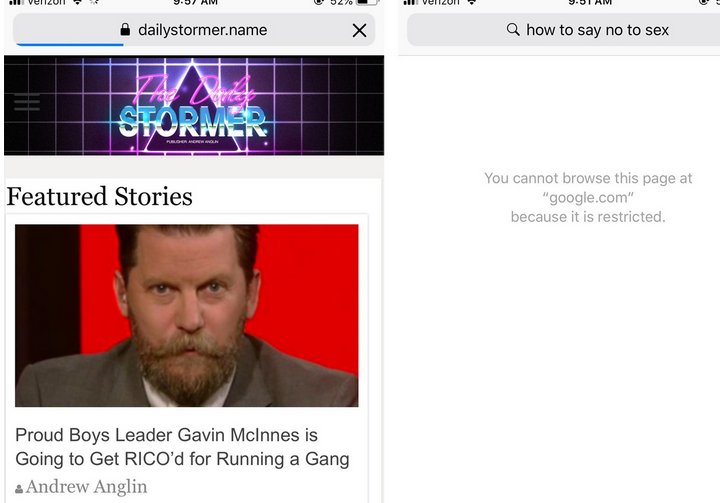Tap the 9:57 AM clock in status bar
This screenshot has width=720, height=503.
[x=195, y=2]
